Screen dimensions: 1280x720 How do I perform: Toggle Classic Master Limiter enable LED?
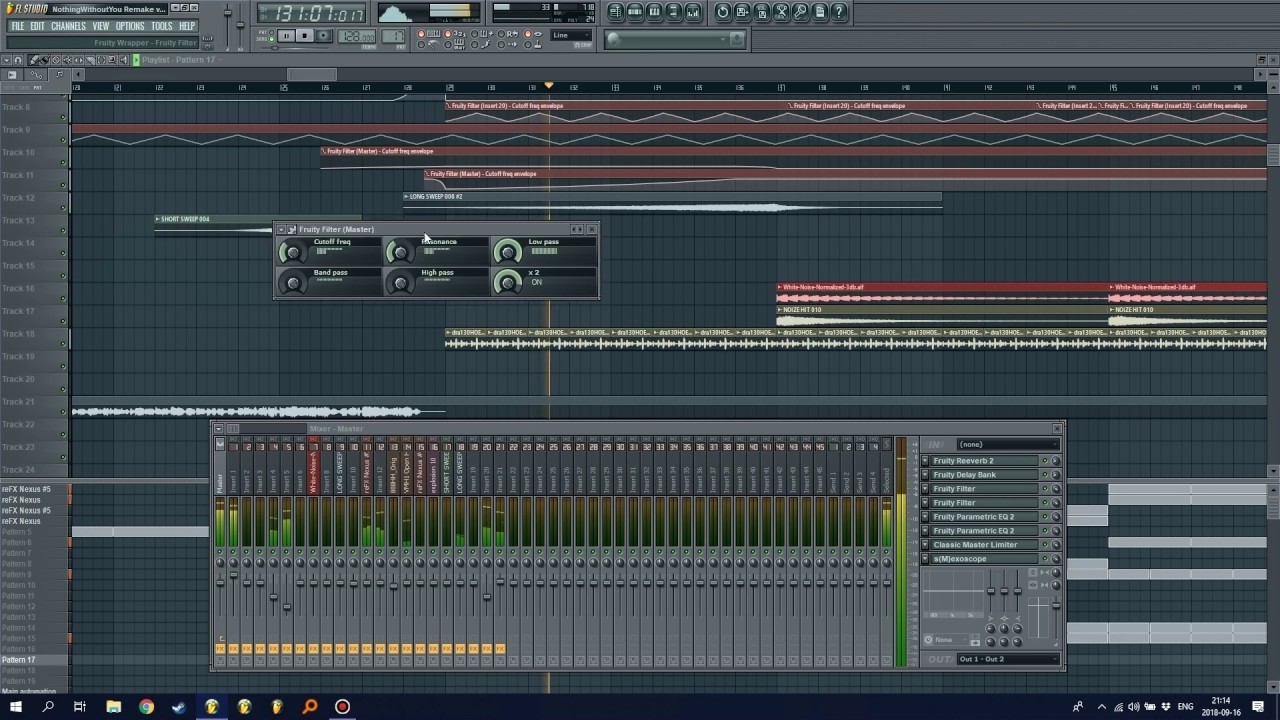click(1045, 545)
